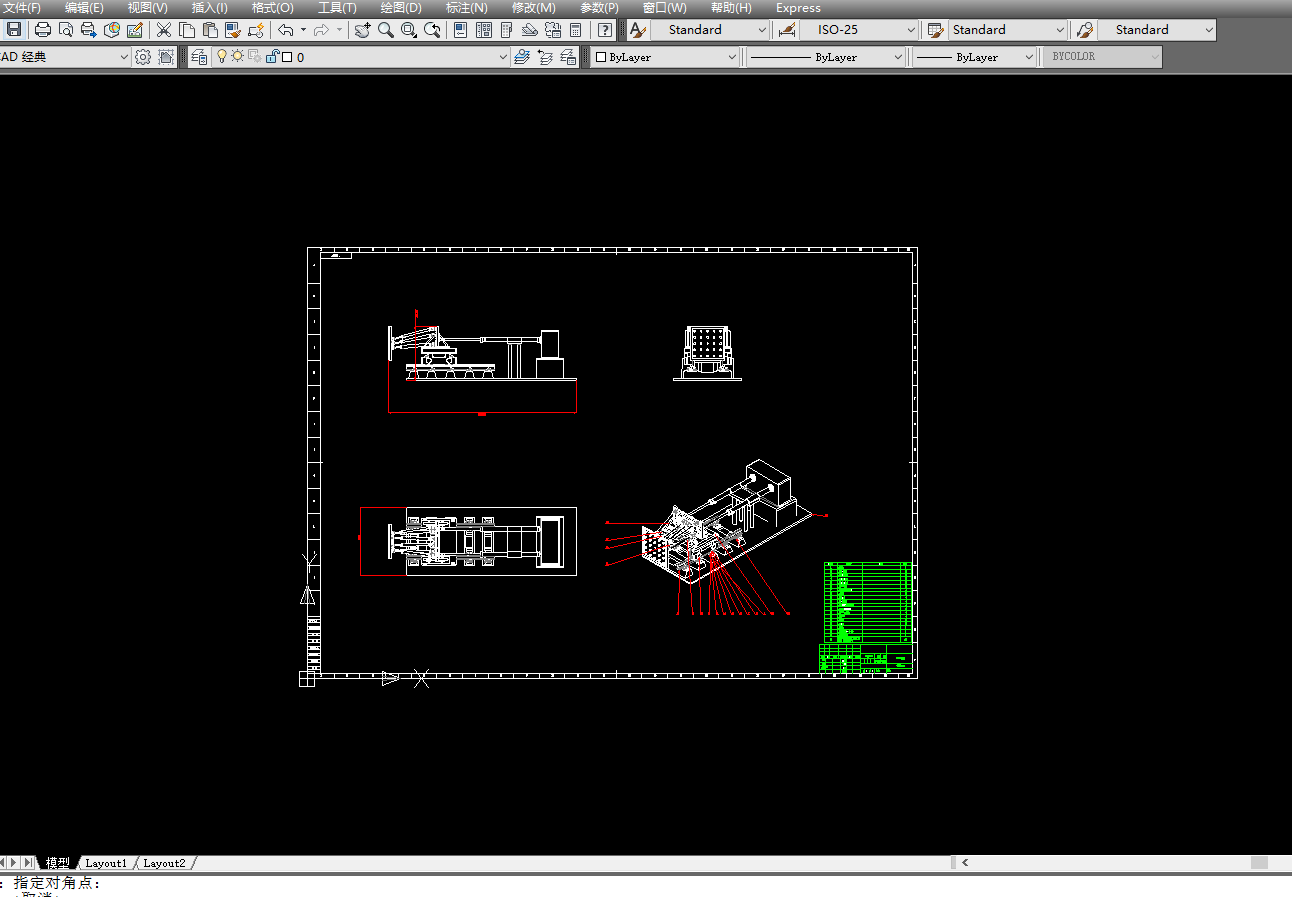Open the 插入(I) menu
This screenshot has height=897, width=1292.
(x=210, y=8)
